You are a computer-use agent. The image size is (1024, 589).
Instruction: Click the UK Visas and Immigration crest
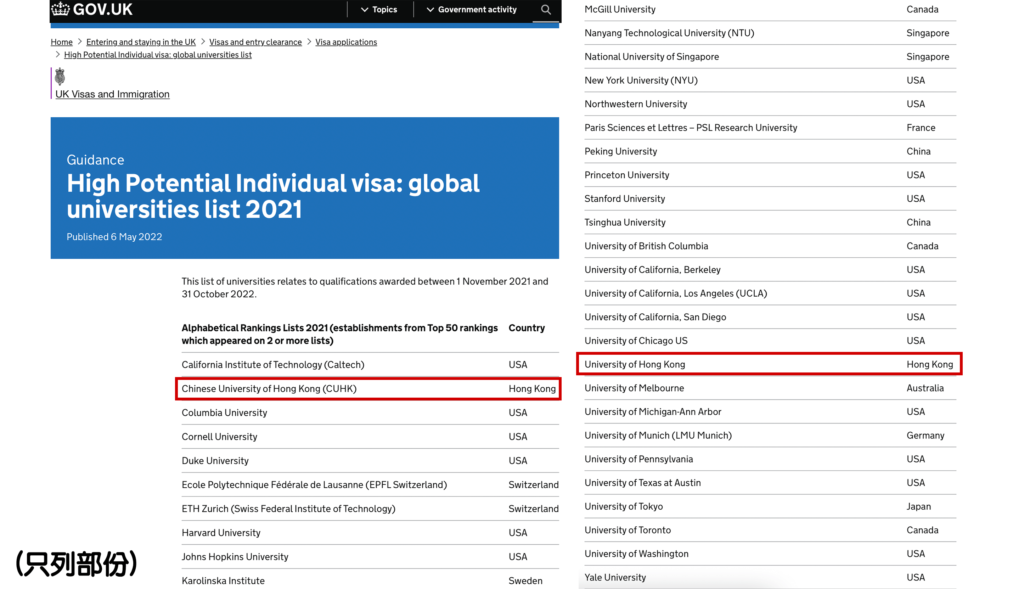[x=59, y=77]
